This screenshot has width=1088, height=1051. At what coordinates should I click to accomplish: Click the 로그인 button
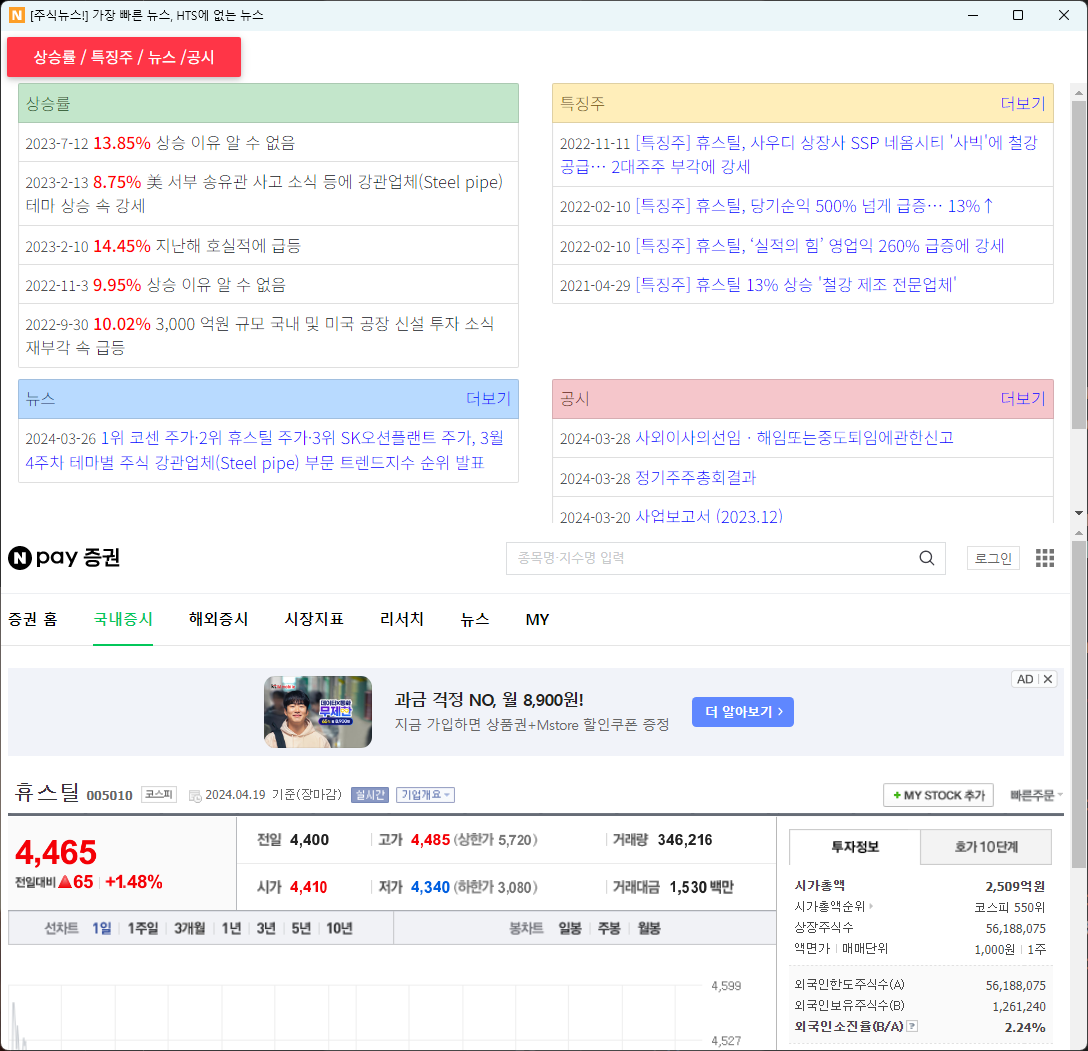pos(993,558)
